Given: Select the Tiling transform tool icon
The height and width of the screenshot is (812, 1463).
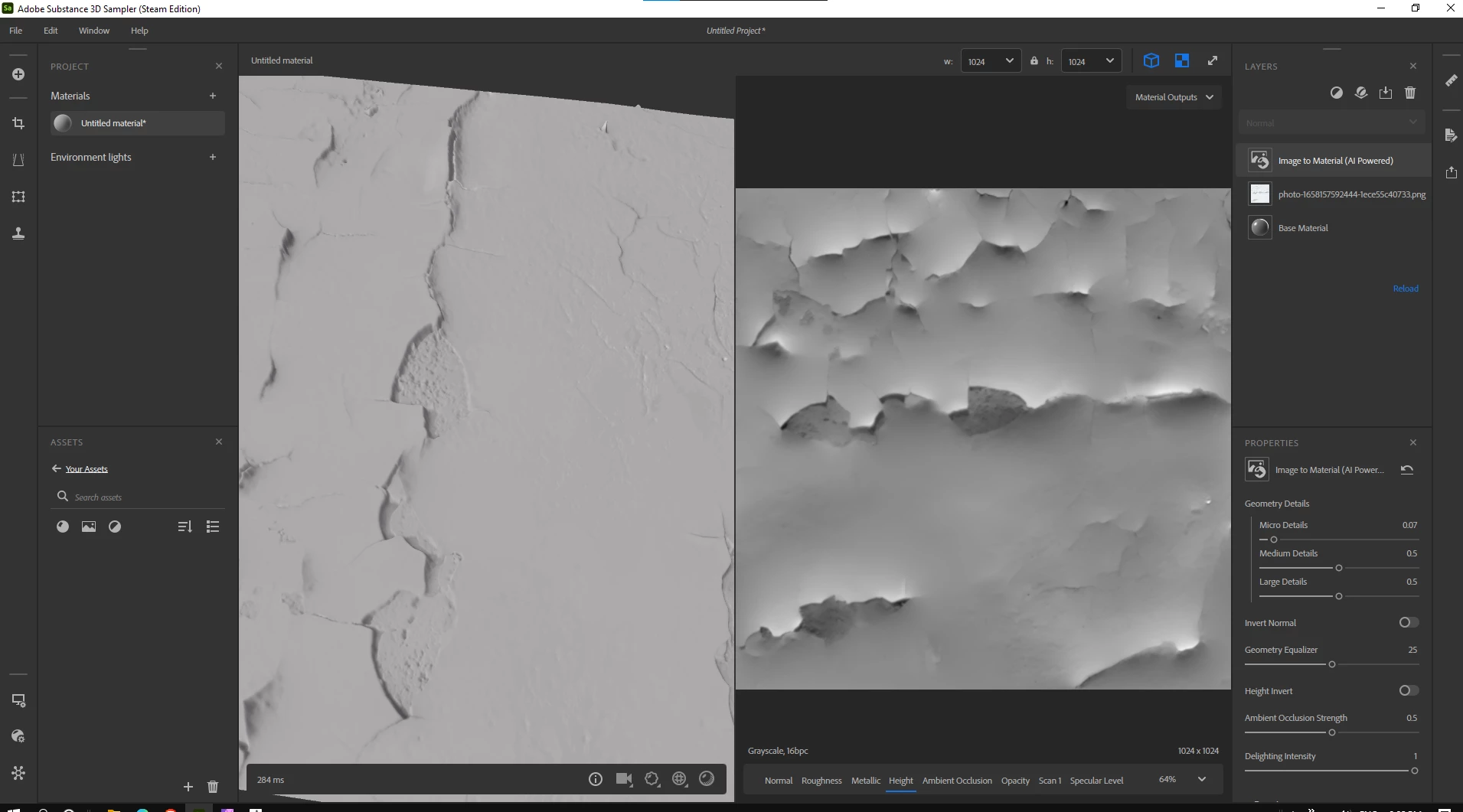Looking at the screenshot, I should point(18,197).
